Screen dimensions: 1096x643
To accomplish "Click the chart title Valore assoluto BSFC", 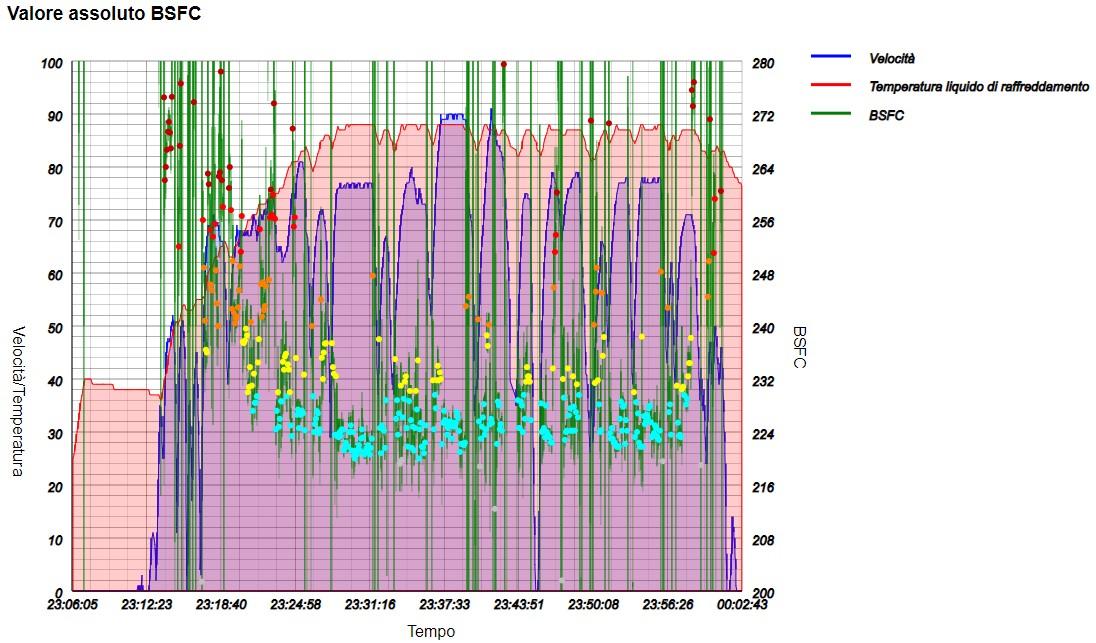I will (x=104, y=14).
